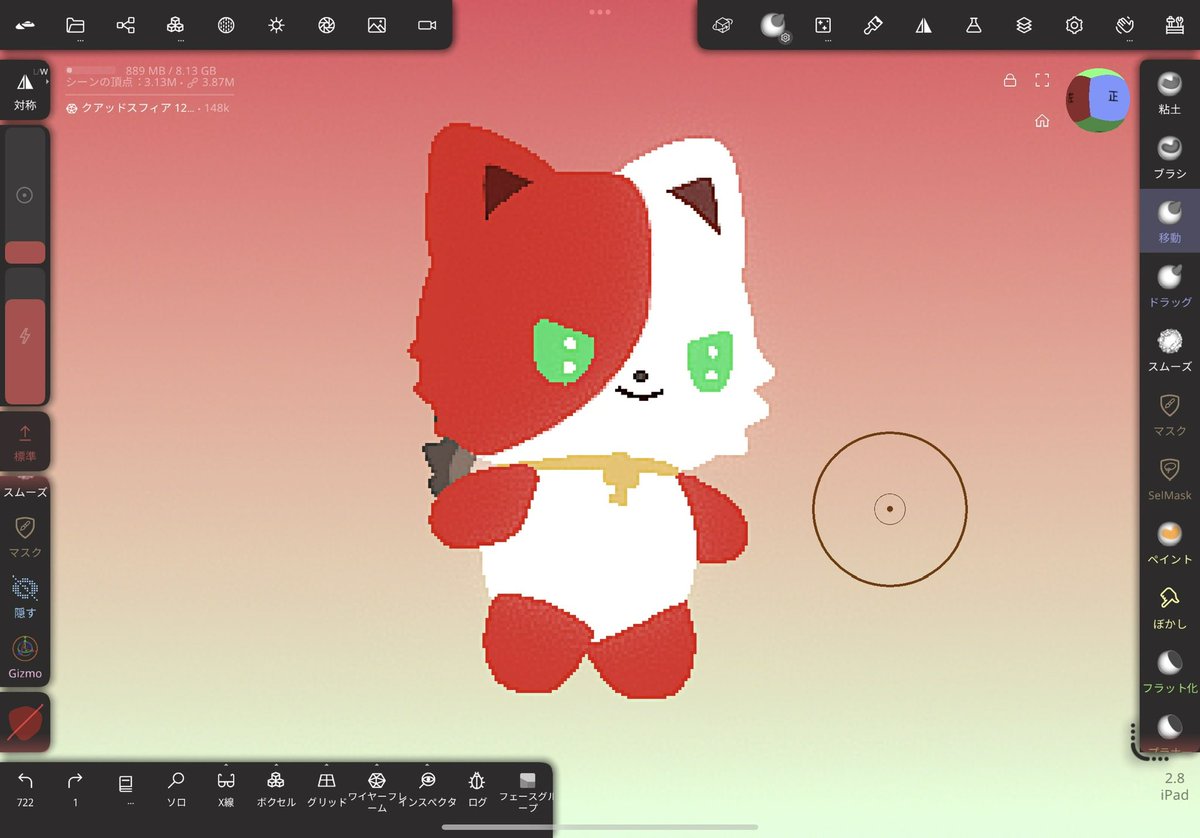Screen dimensions: 1200x838
Task: Open the files folder menu
Action: point(75,25)
